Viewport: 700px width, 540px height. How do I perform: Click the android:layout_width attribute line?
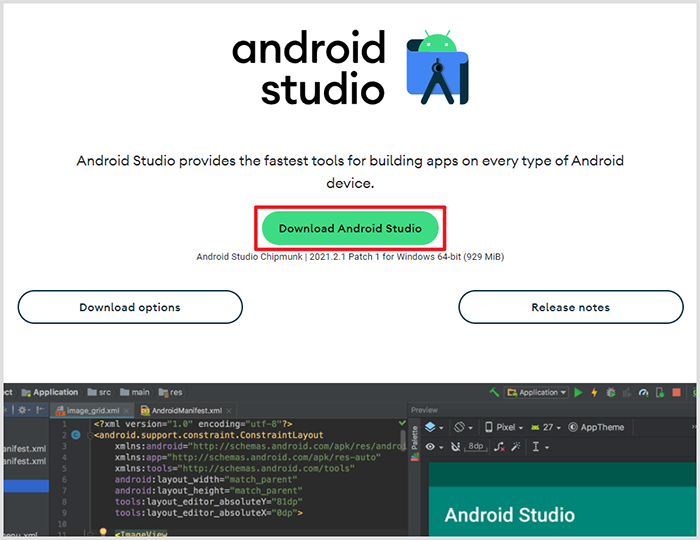pyautogui.click(x=206, y=479)
